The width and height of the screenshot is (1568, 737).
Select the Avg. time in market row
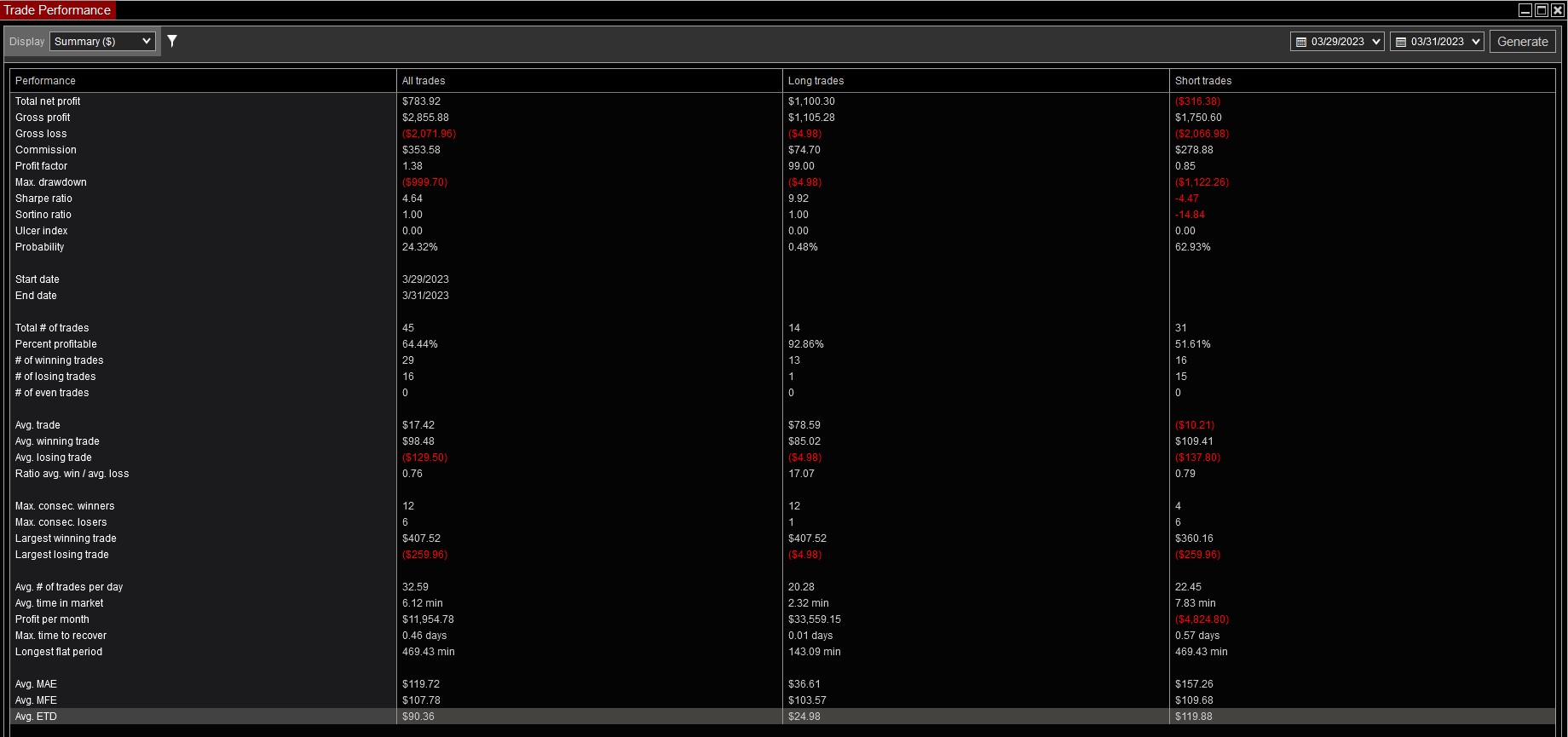[782, 603]
